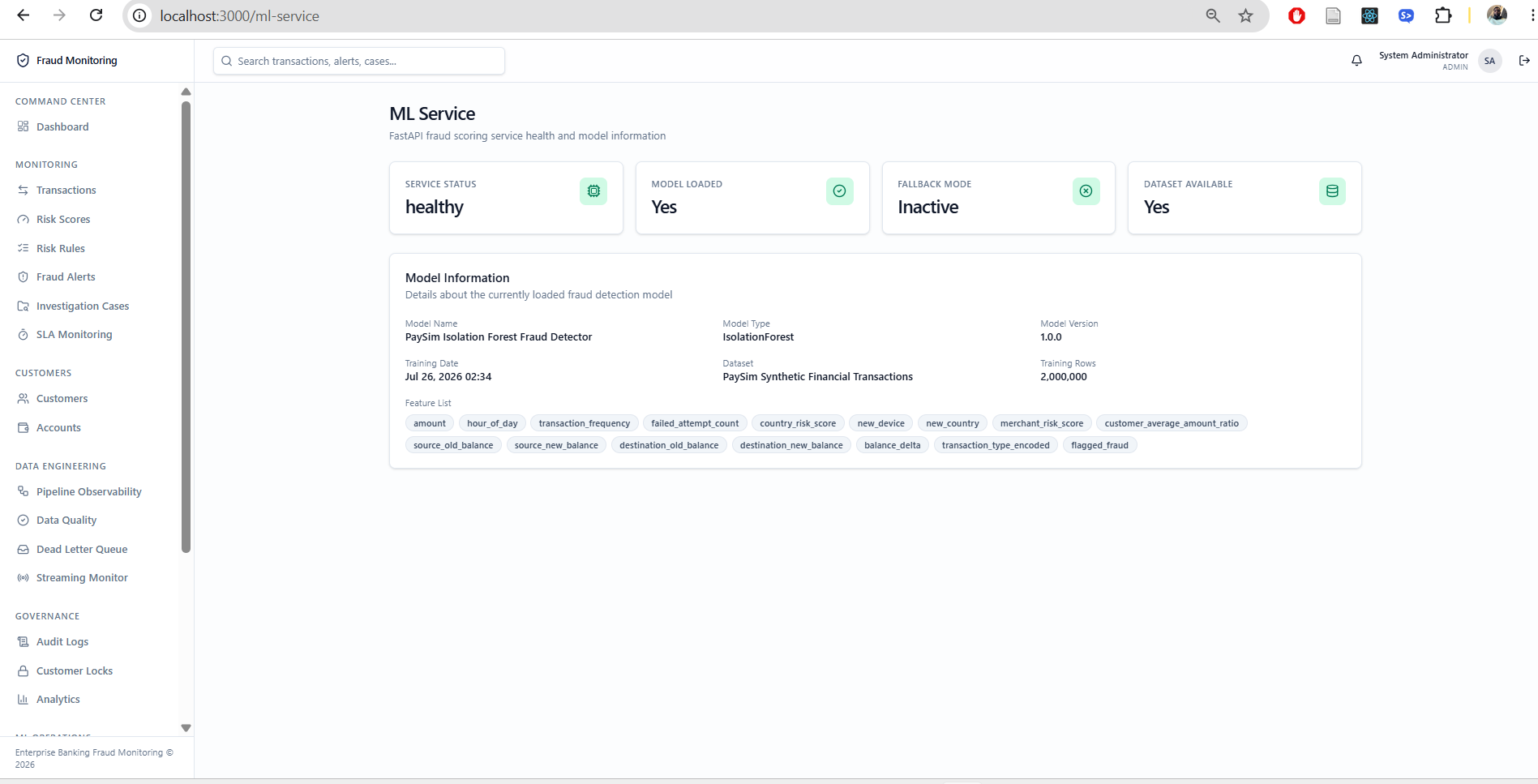Click the country_risk_score feature tag
The height and width of the screenshot is (784, 1538).
click(798, 423)
